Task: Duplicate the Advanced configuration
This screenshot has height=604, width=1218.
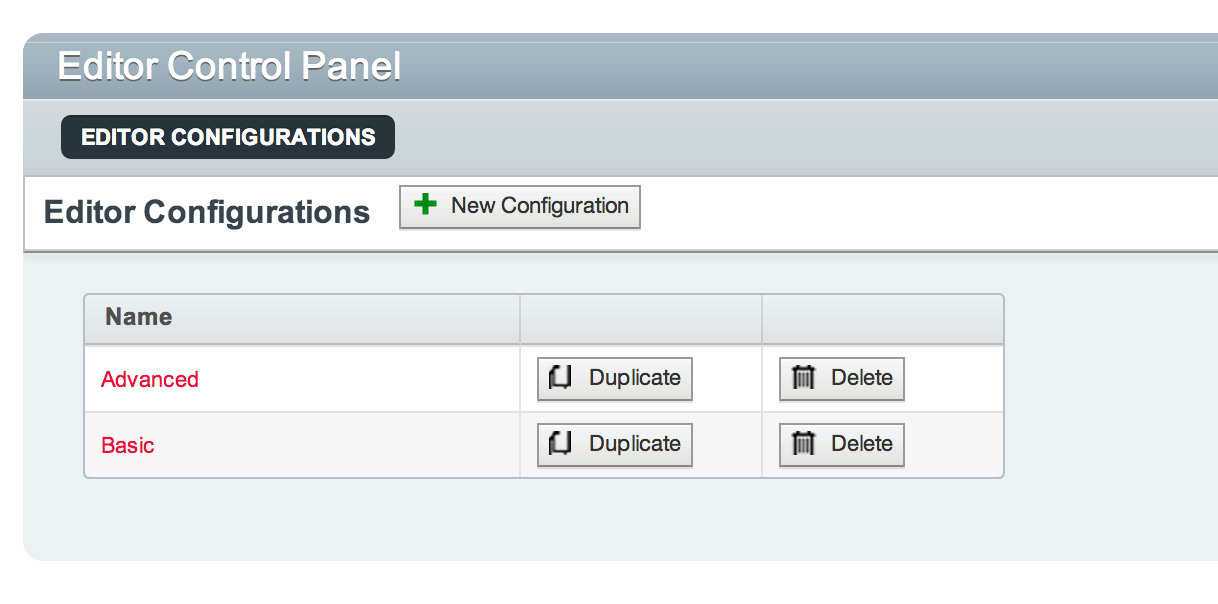Action: pyautogui.click(x=615, y=379)
